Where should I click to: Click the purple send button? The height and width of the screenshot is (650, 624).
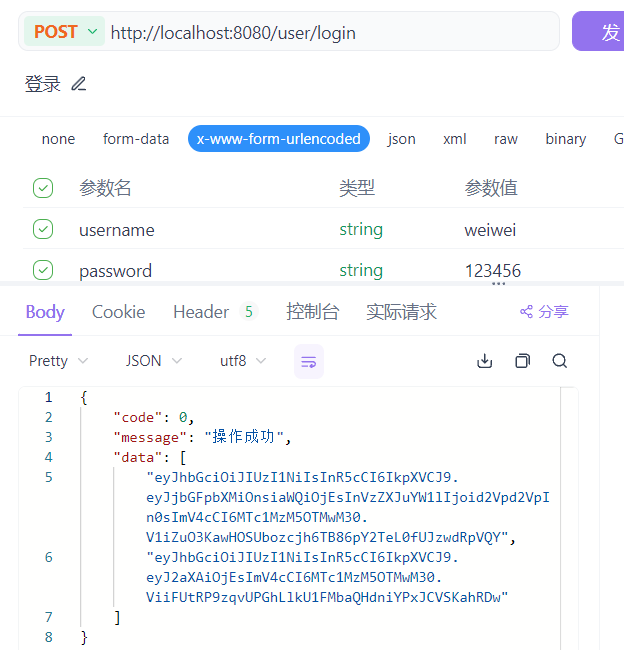[598, 31]
